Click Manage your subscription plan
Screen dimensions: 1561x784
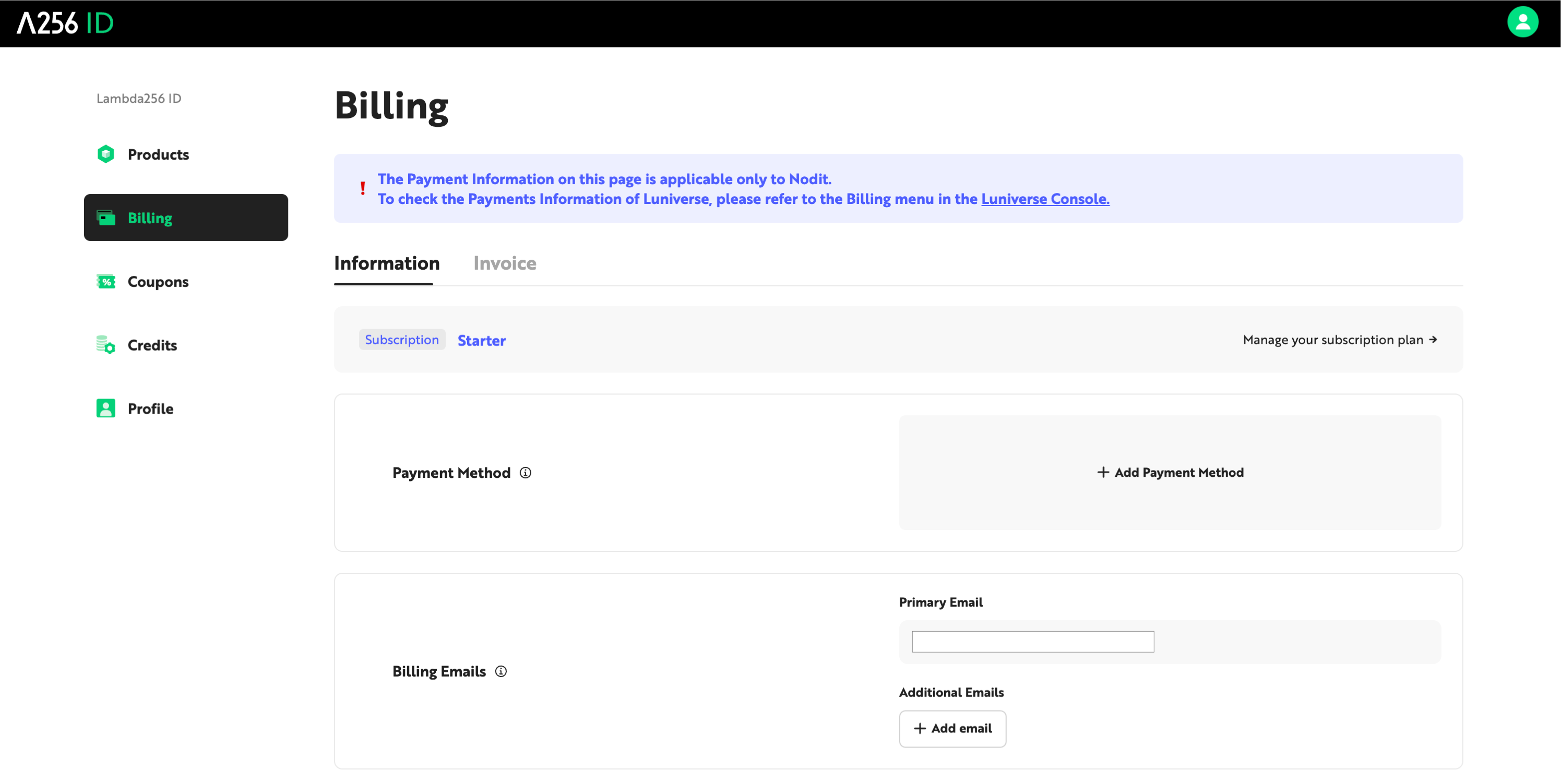click(x=1333, y=340)
